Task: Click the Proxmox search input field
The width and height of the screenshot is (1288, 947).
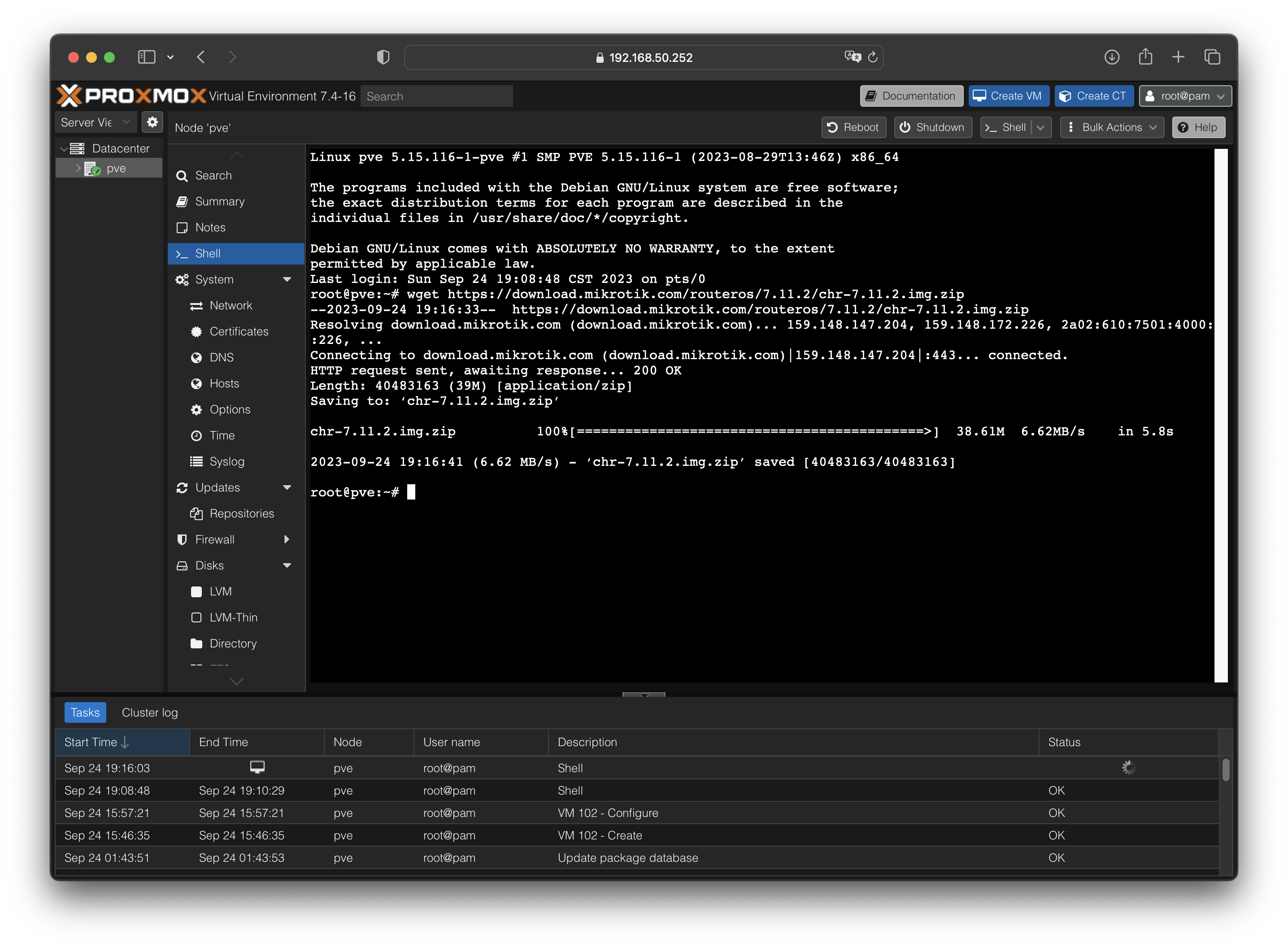Action: tap(436, 96)
